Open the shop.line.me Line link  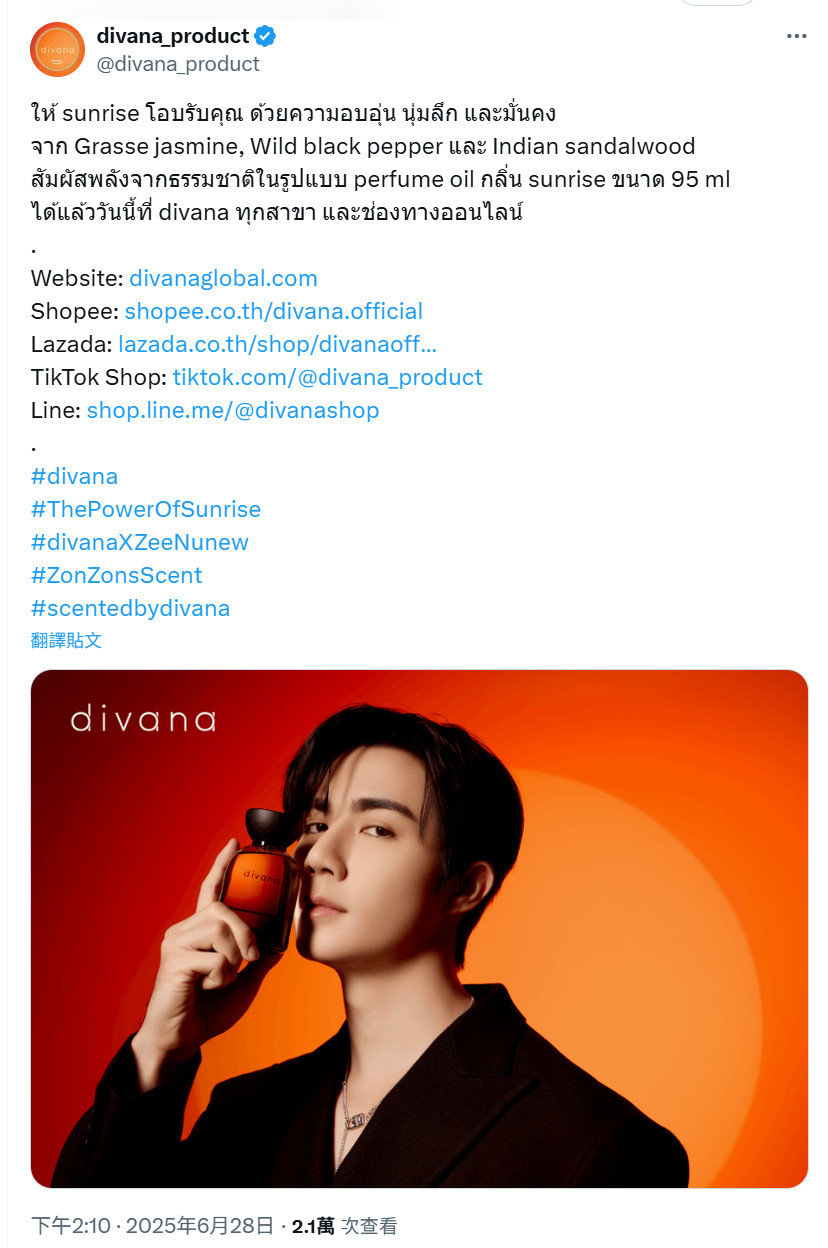point(233,410)
